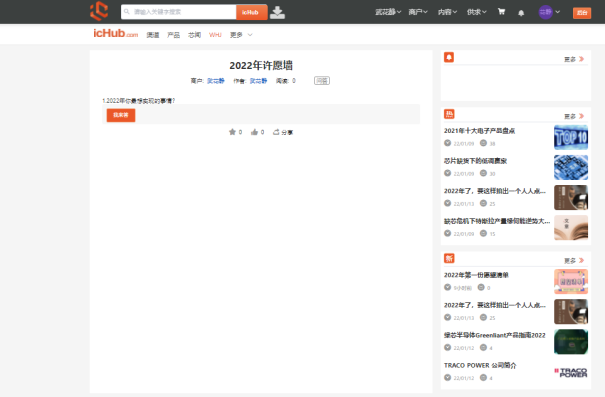Image resolution: width=605 pixels, height=397 pixels.
Task: Open article TRACO POWER 公司简介
Action: (x=480, y=365)
